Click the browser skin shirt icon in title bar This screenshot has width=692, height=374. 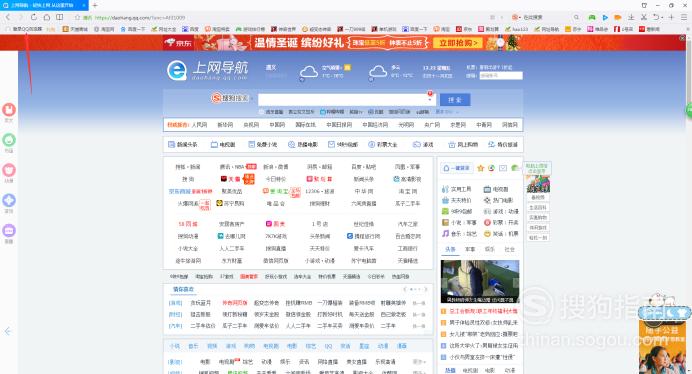pos(644,5)
